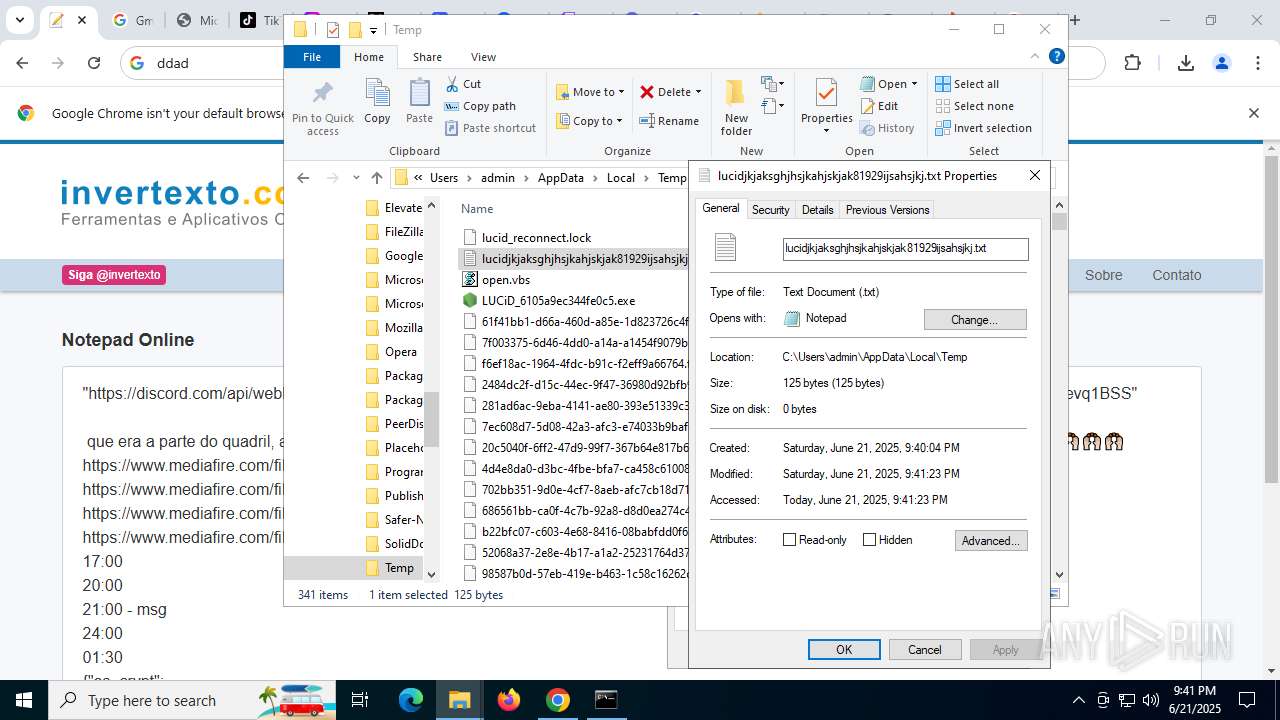
Task: Open the Windows Start menu
Action: [23, 700]
